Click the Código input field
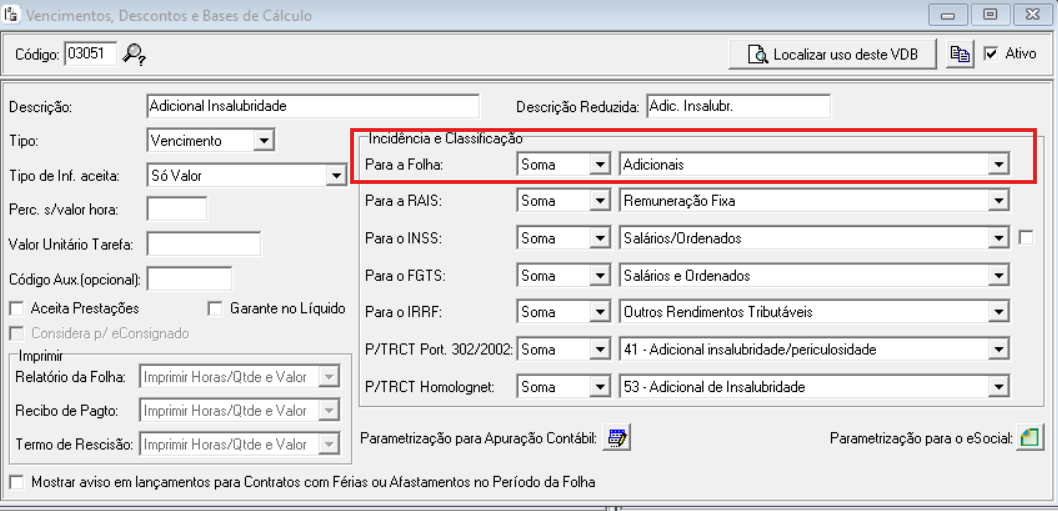1058x511 pixels. click(90, 53)
